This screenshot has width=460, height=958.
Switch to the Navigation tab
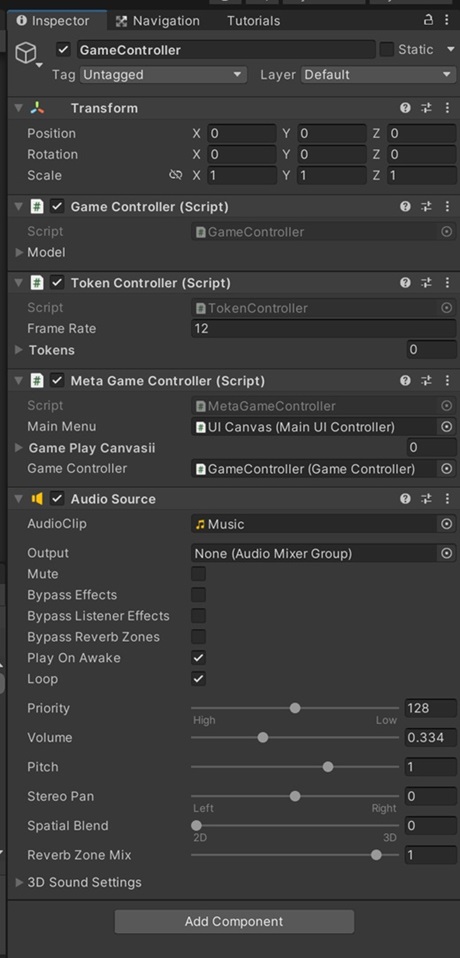click(x=158, y=21)
